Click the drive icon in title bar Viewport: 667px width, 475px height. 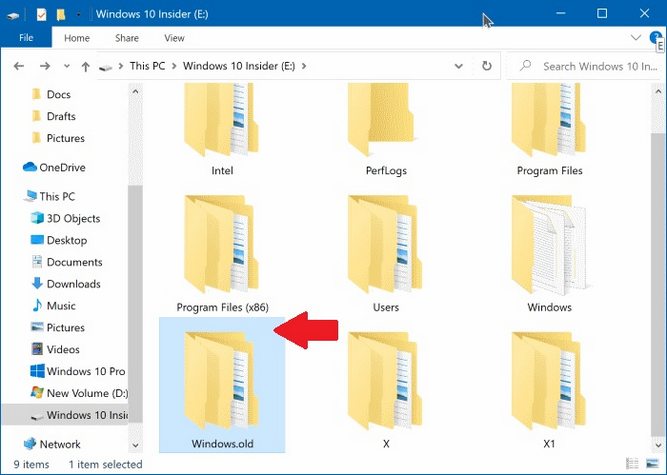pyautogui.click(x=13, y=16)
